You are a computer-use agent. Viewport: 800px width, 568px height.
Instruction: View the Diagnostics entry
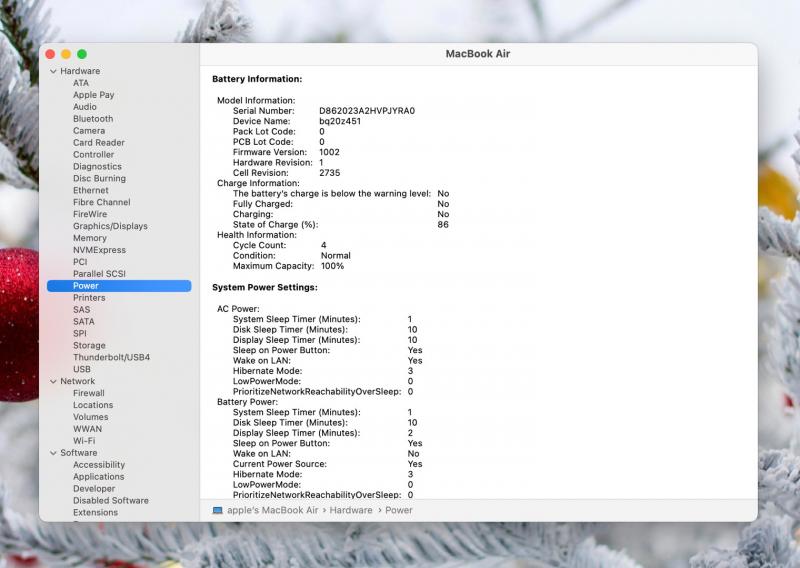click(97, 166)
